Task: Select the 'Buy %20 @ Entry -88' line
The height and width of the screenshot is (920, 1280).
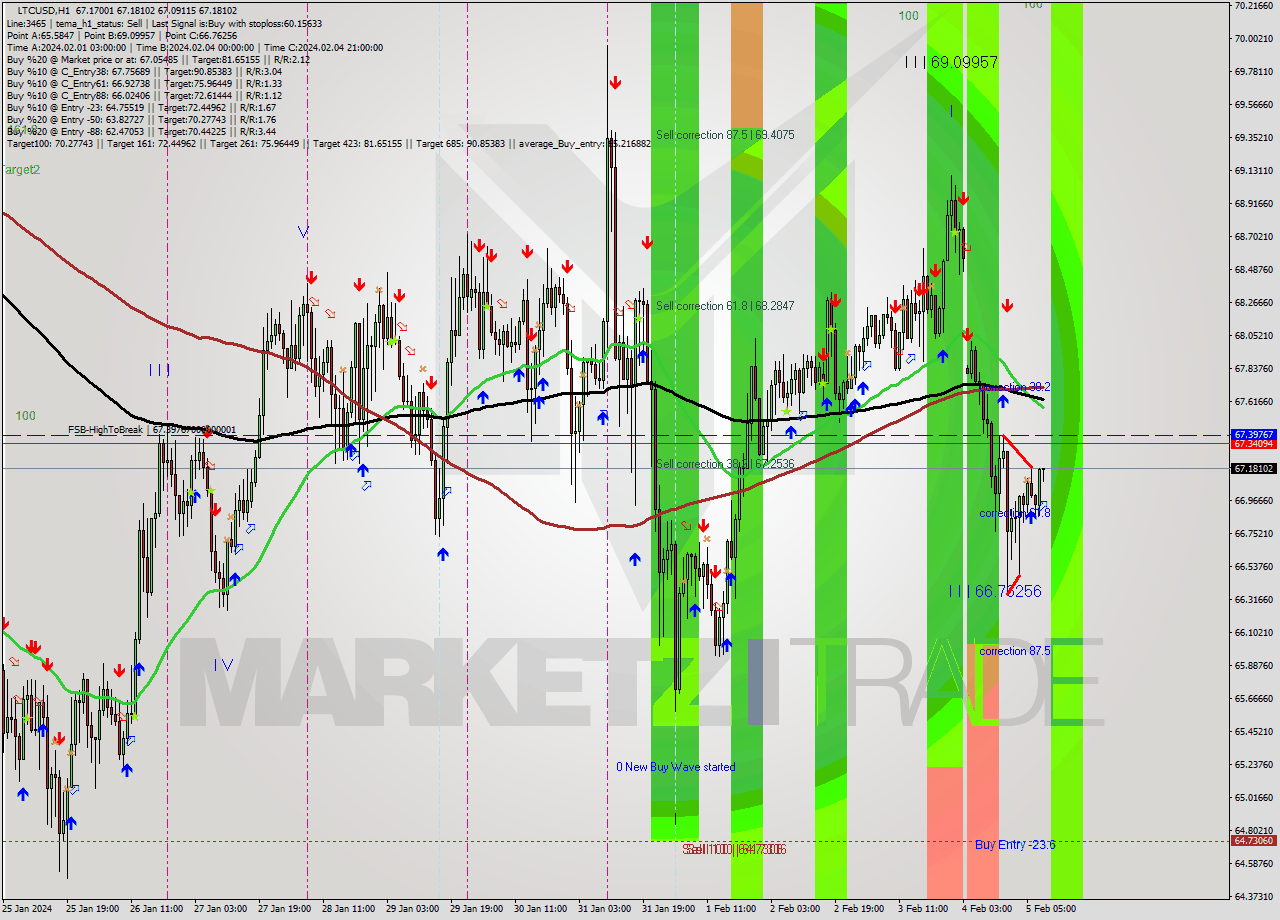Action: tap(141, 131)
